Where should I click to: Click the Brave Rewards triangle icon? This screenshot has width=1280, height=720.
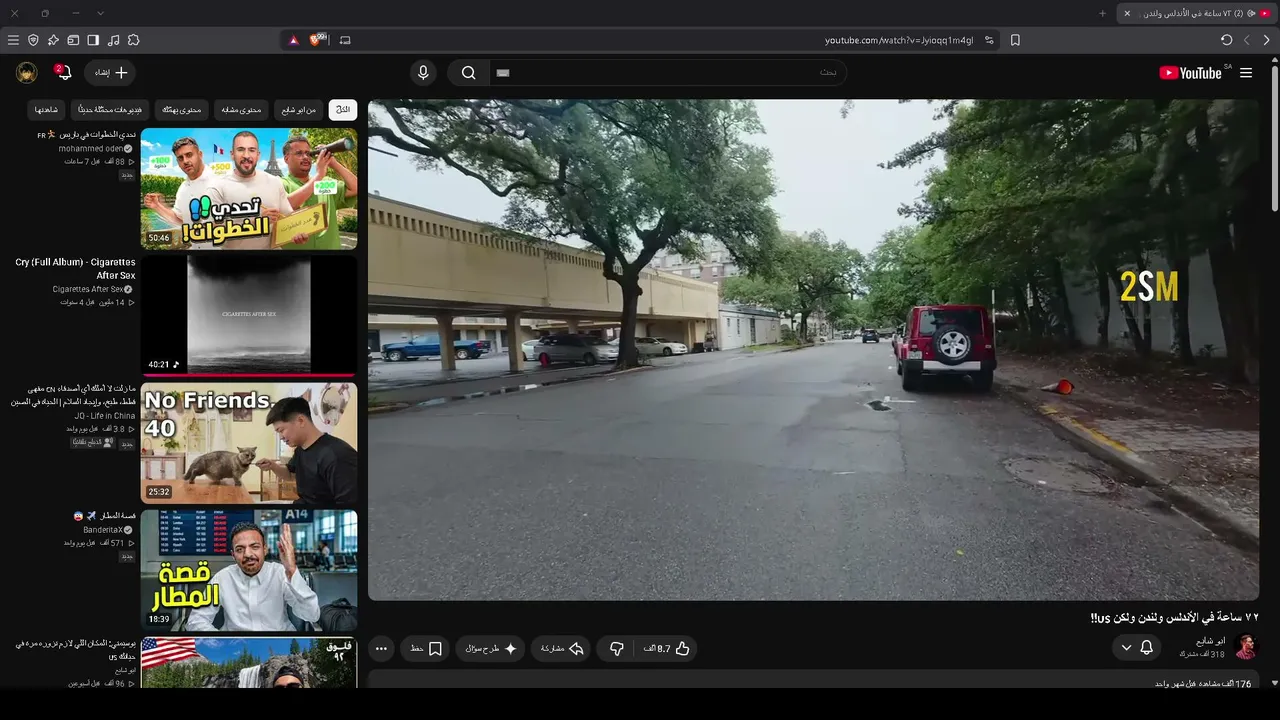[293, 40]
